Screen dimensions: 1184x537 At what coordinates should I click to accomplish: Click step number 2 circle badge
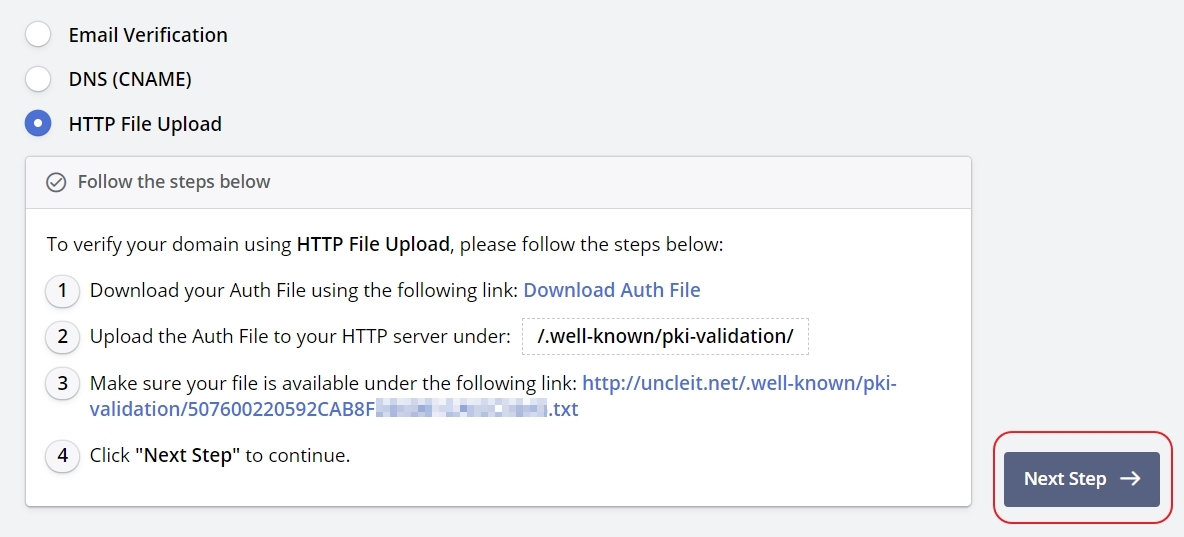point(63,337)
